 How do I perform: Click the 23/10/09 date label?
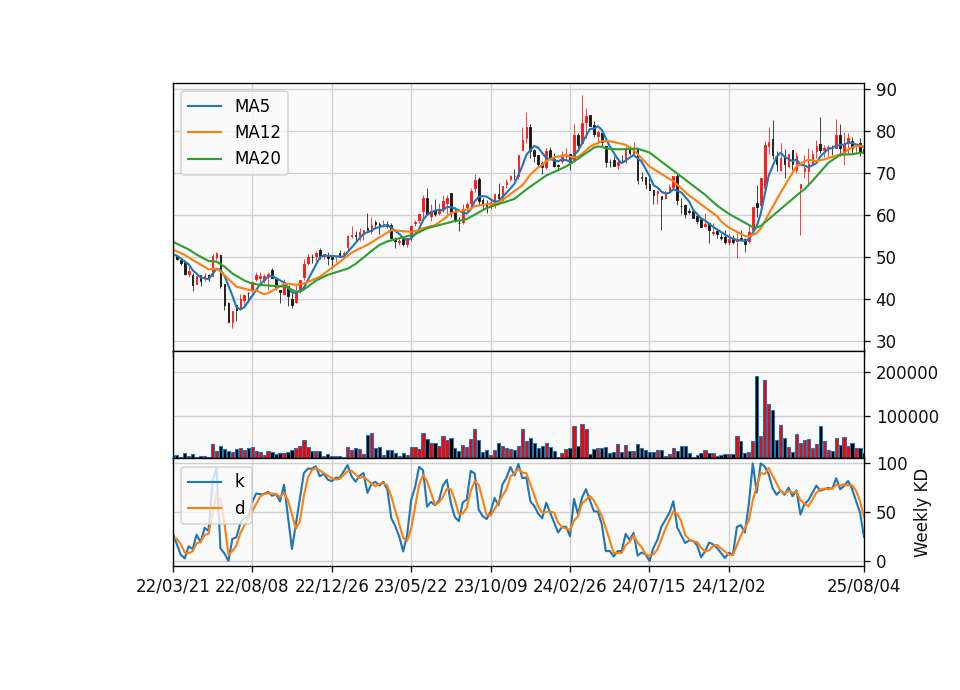(x=490, y=586)
